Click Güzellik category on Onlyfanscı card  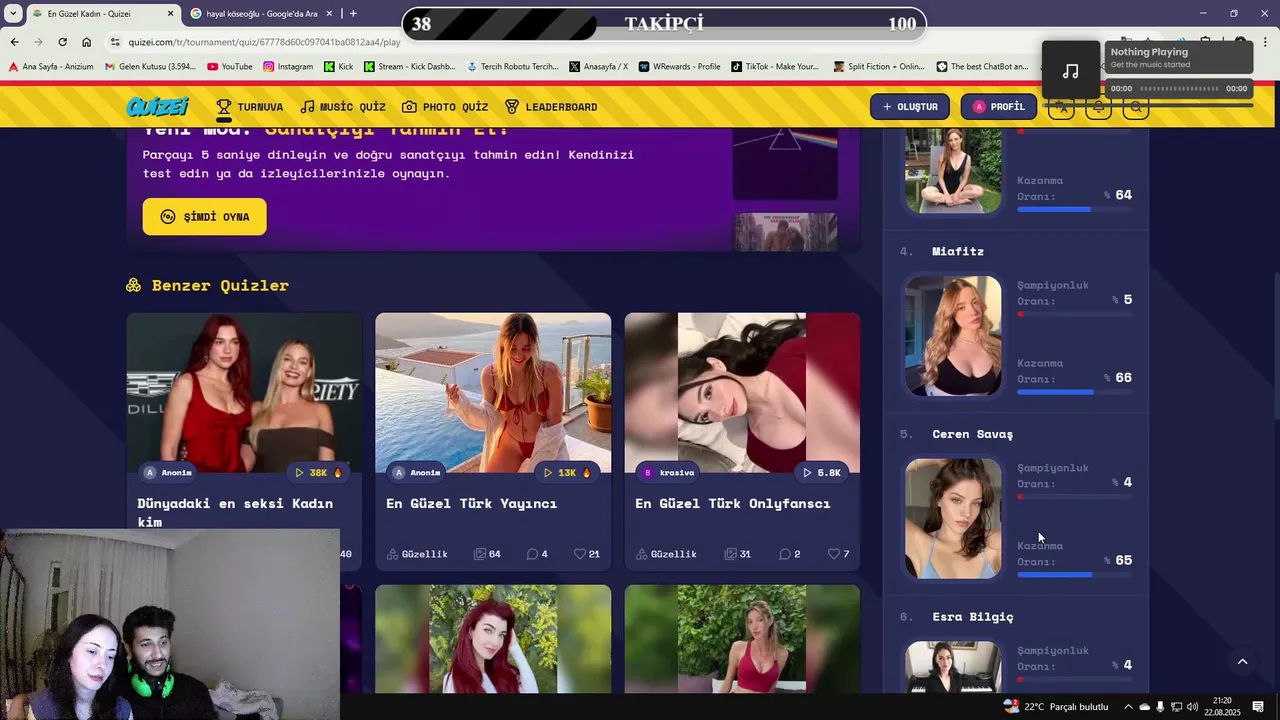pos(666,554)
